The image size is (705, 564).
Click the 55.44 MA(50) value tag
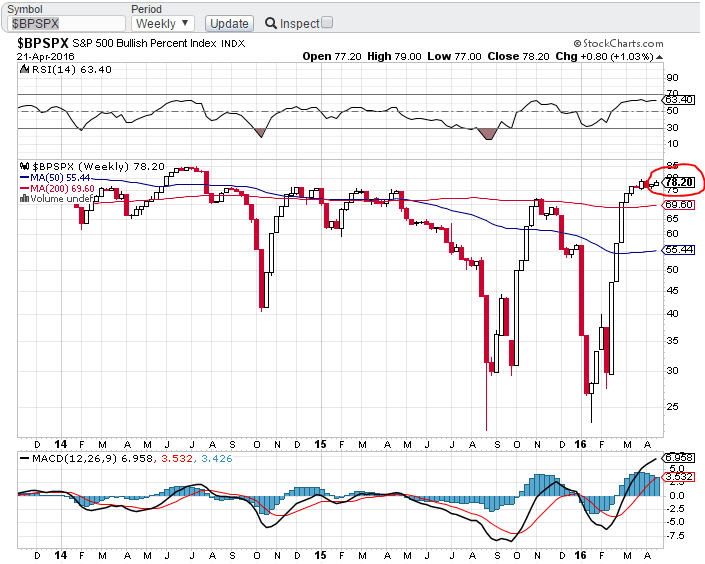coord(678,250)
